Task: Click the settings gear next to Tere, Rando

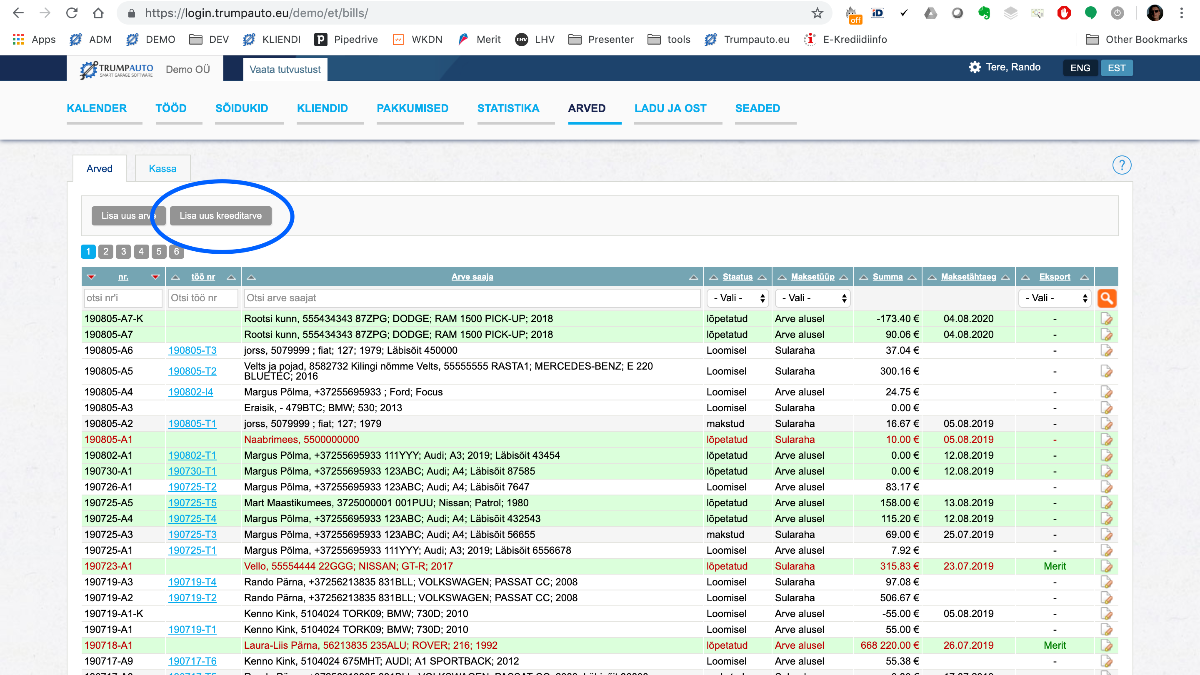Action: (x=975, y=67)
